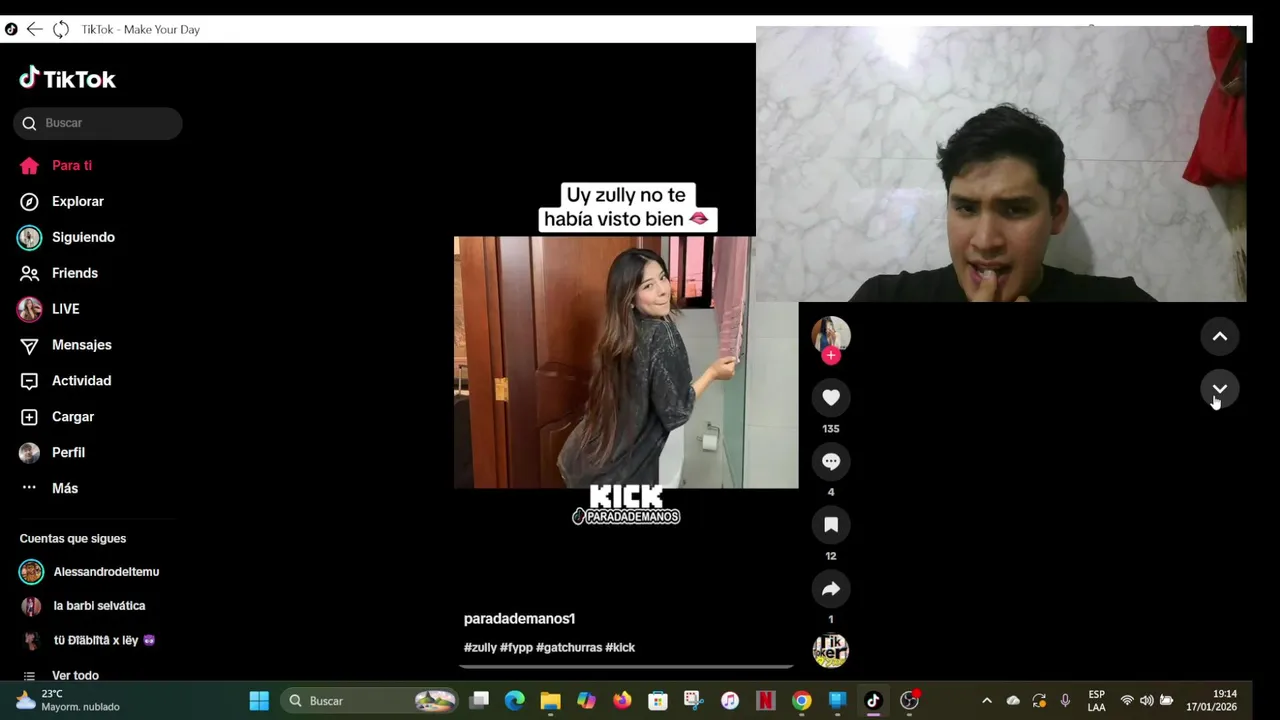Open Mensajes in the sidebar
The image size is (1280, 720).
pos(82,346)
